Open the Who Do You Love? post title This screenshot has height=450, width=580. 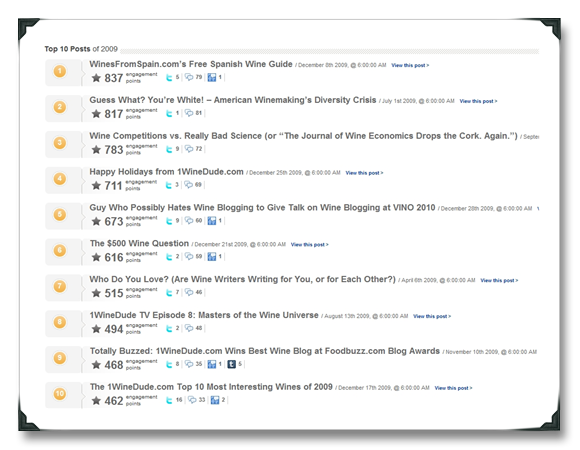tap(243, 280)
